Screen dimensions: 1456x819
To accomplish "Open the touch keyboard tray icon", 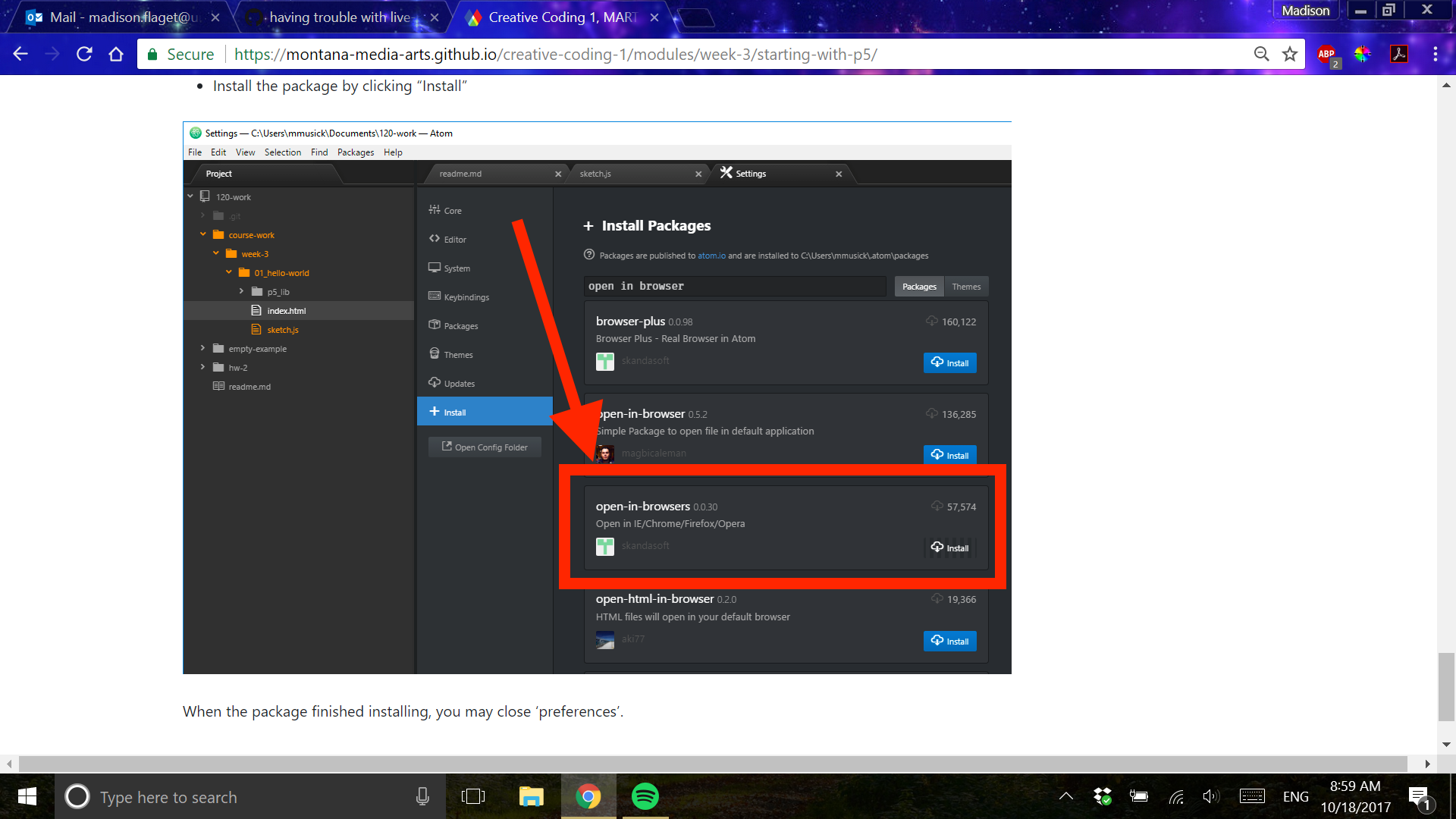I will click(1252, 796).
